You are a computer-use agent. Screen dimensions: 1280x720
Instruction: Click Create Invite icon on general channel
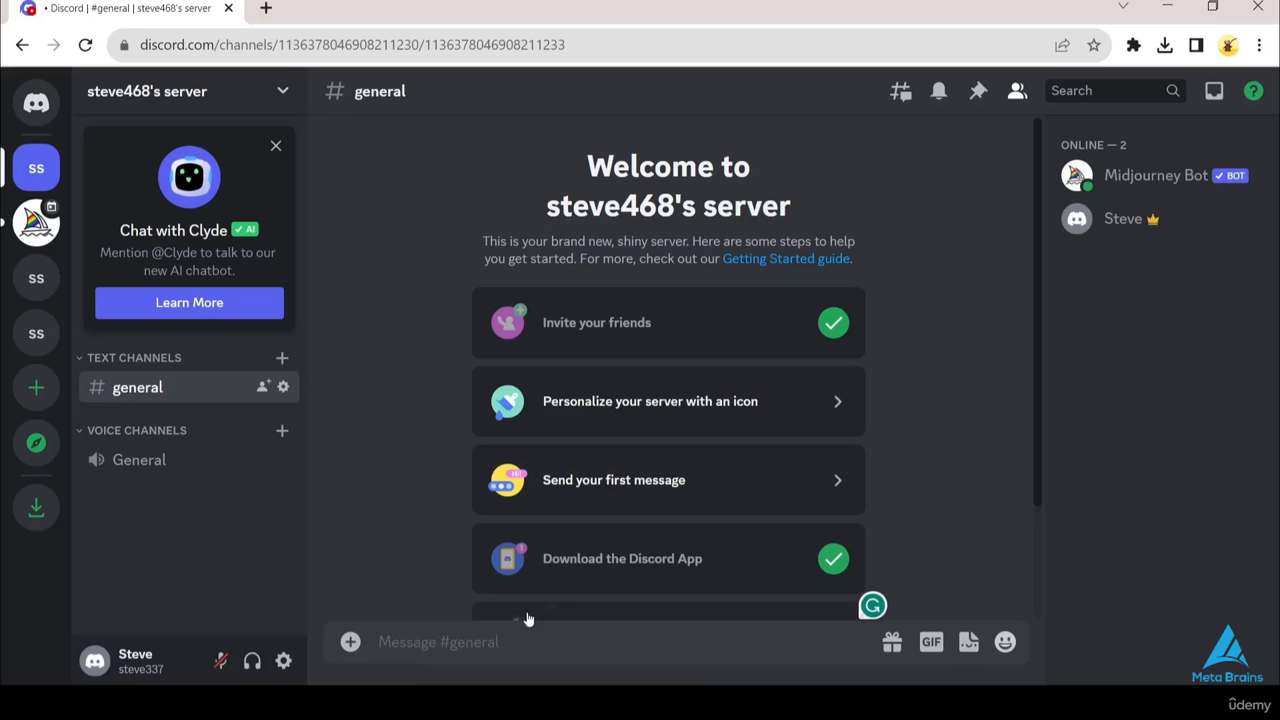point(263,387)
